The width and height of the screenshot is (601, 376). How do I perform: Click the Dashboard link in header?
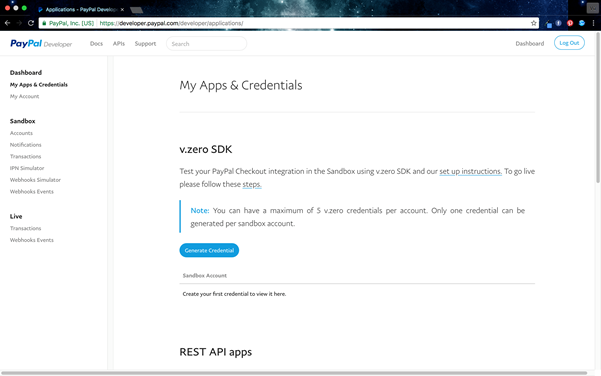(x=530, y=43)
